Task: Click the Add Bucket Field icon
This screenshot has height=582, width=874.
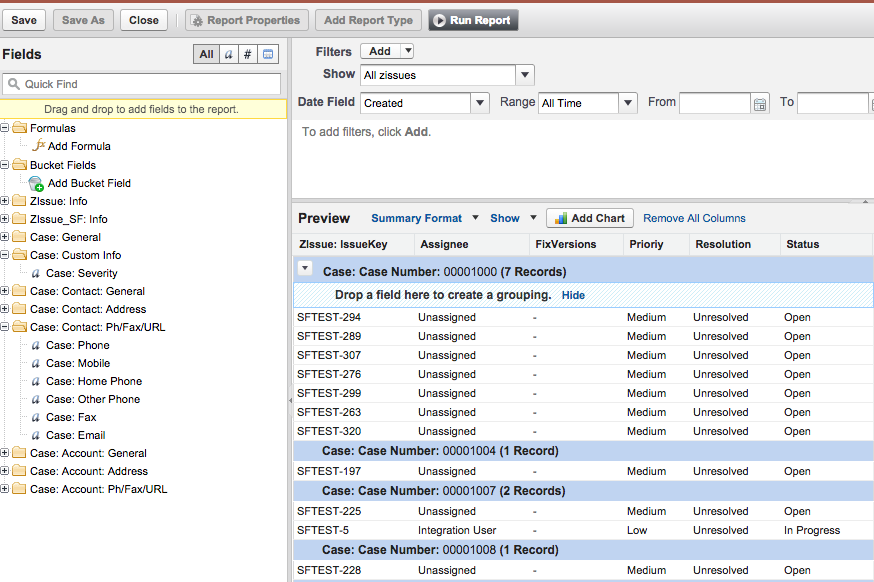Action: (x=36, y=183)
